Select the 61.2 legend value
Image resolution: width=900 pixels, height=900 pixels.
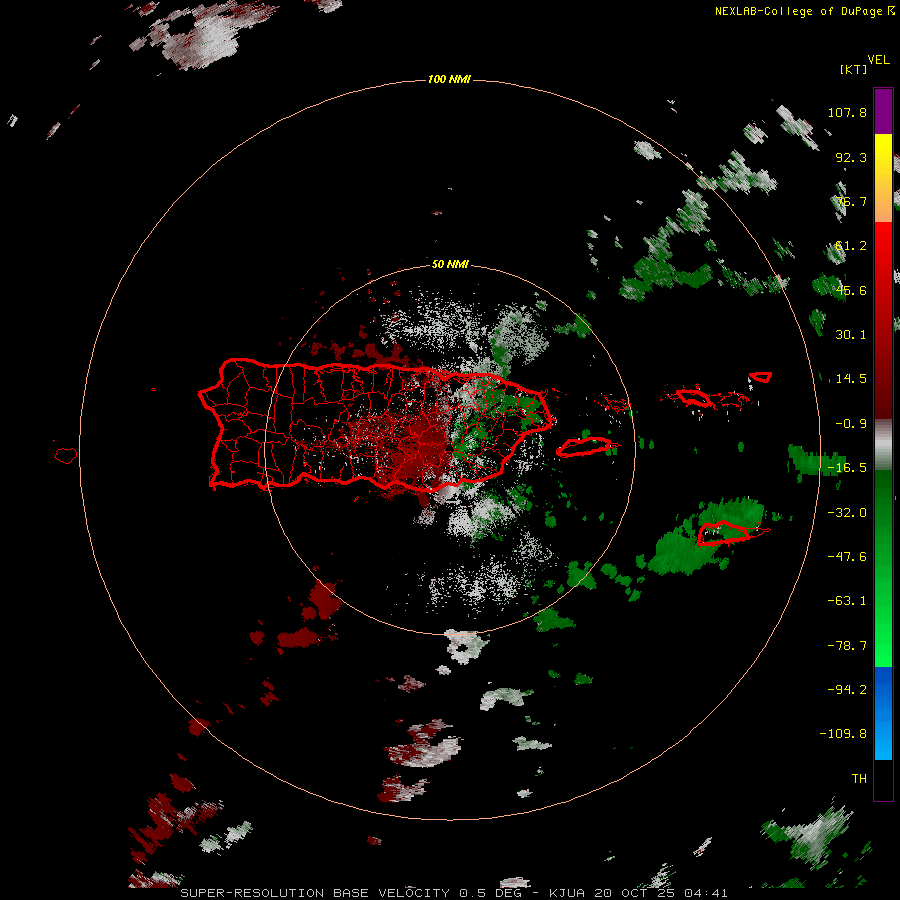click(x=851, y=246)
